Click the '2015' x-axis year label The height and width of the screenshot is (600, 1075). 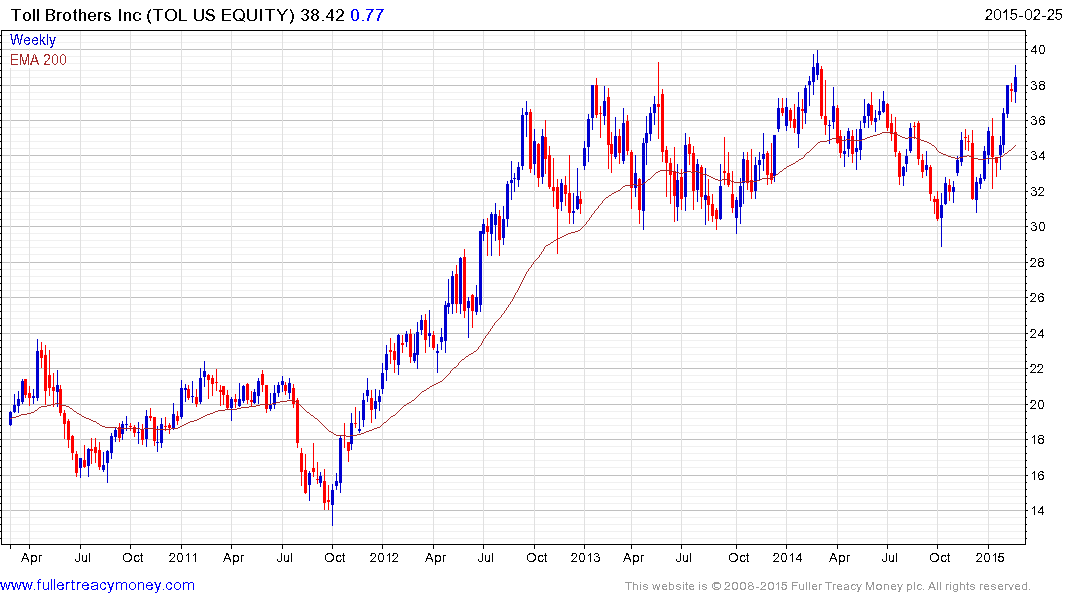click(x=989, y=557)
